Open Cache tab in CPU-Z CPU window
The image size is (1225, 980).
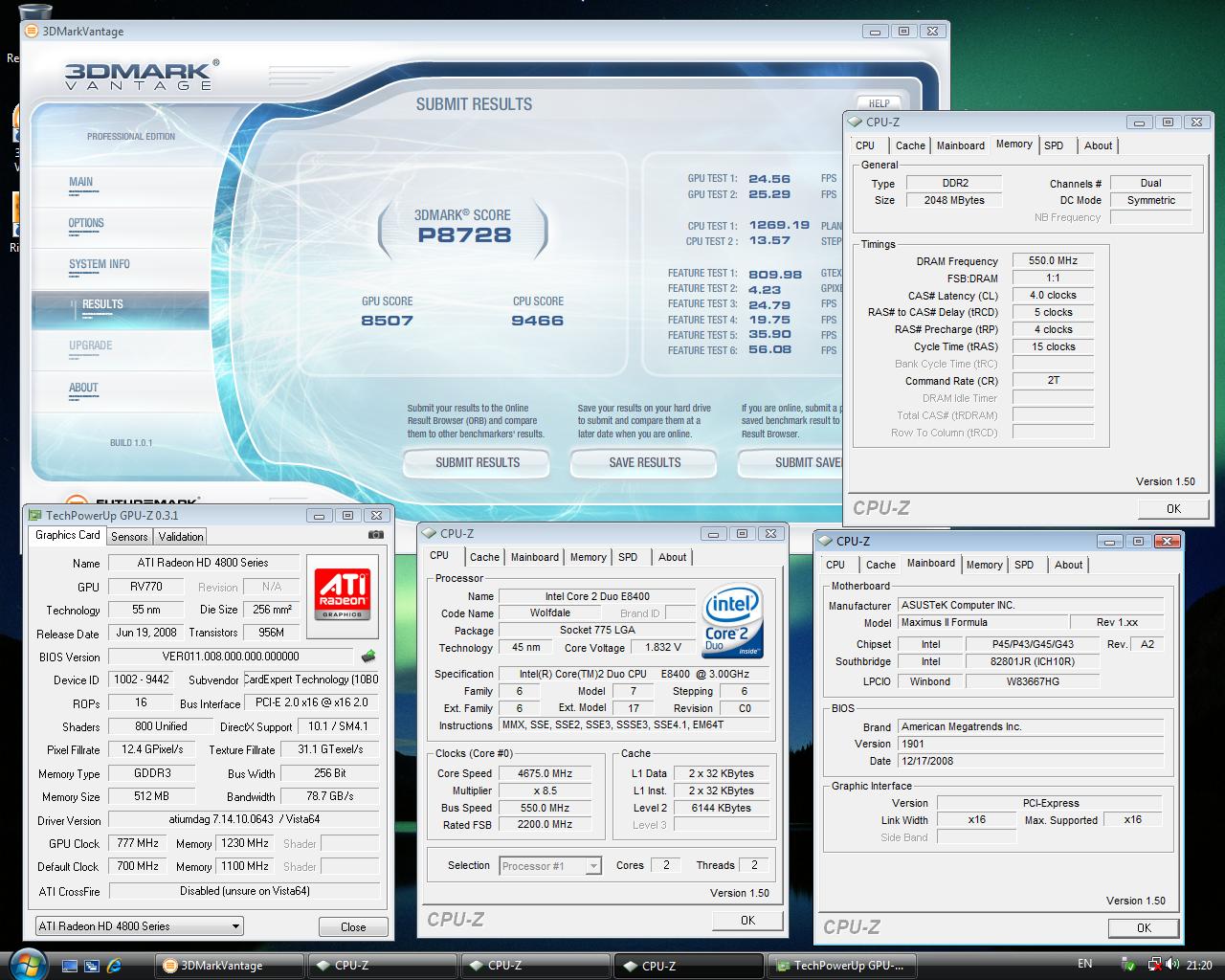pyautogui.click(x=484, y=557)
